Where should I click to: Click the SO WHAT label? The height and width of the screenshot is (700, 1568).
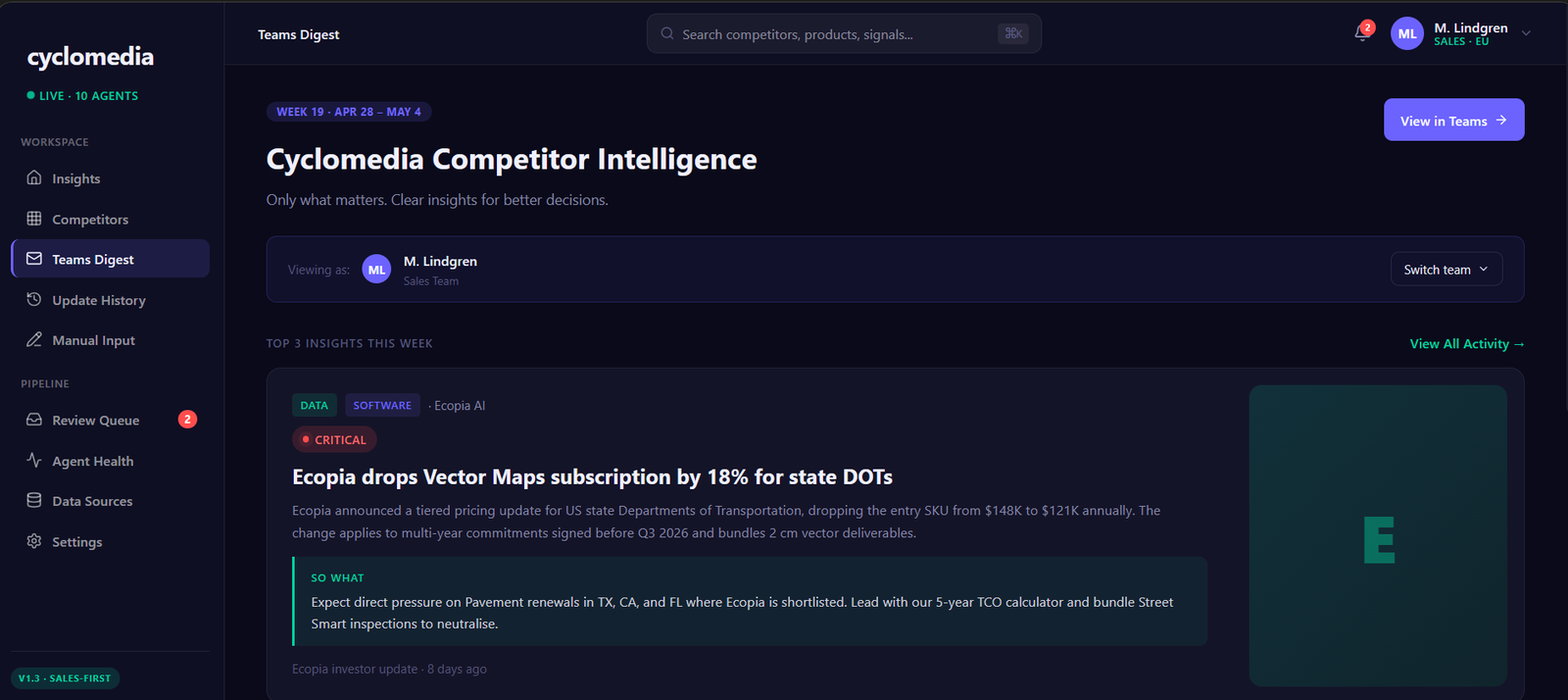(337, 578)
